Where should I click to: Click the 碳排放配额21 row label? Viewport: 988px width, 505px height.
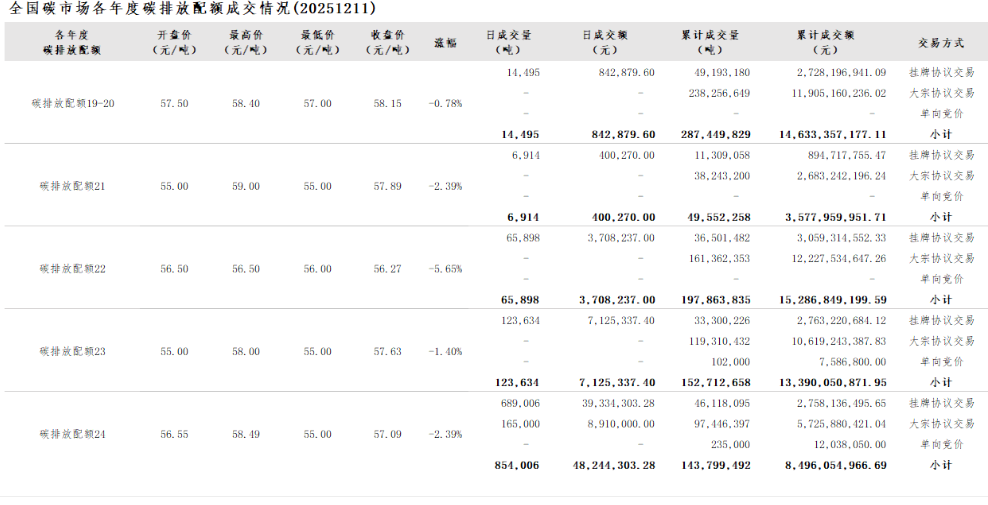[x=73, y=186]
